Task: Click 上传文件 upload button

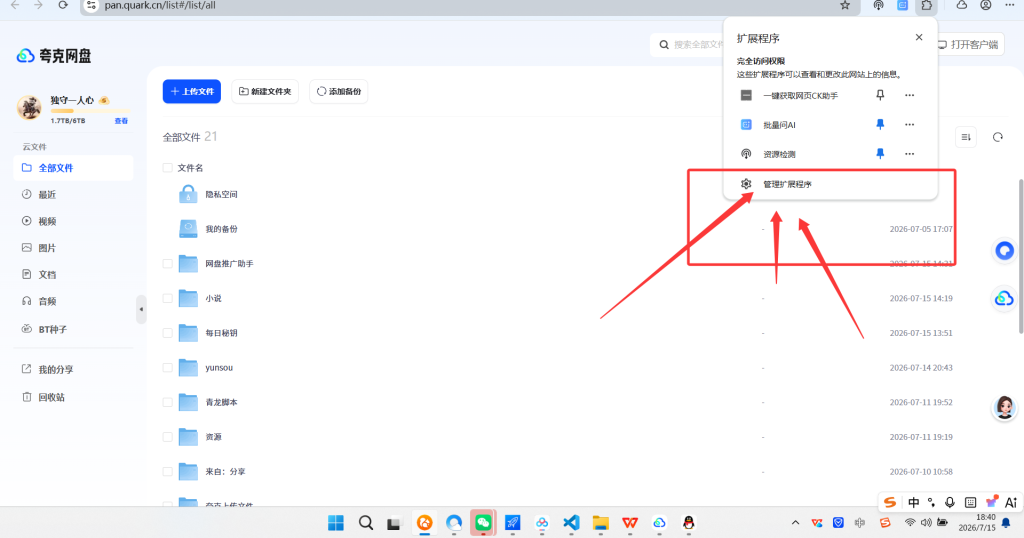Action: pos(191,91)
